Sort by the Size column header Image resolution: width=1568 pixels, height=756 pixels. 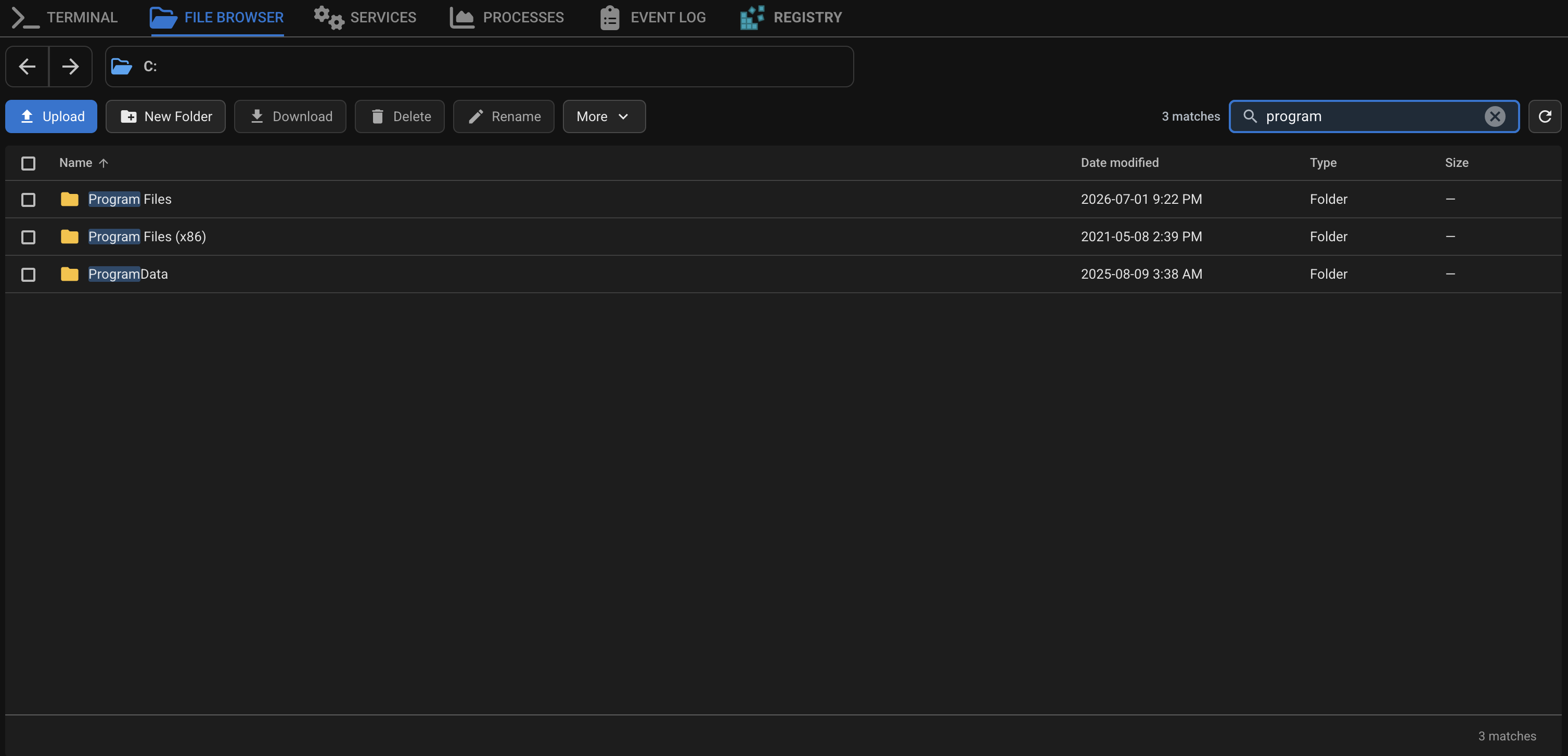[1457, 163]
